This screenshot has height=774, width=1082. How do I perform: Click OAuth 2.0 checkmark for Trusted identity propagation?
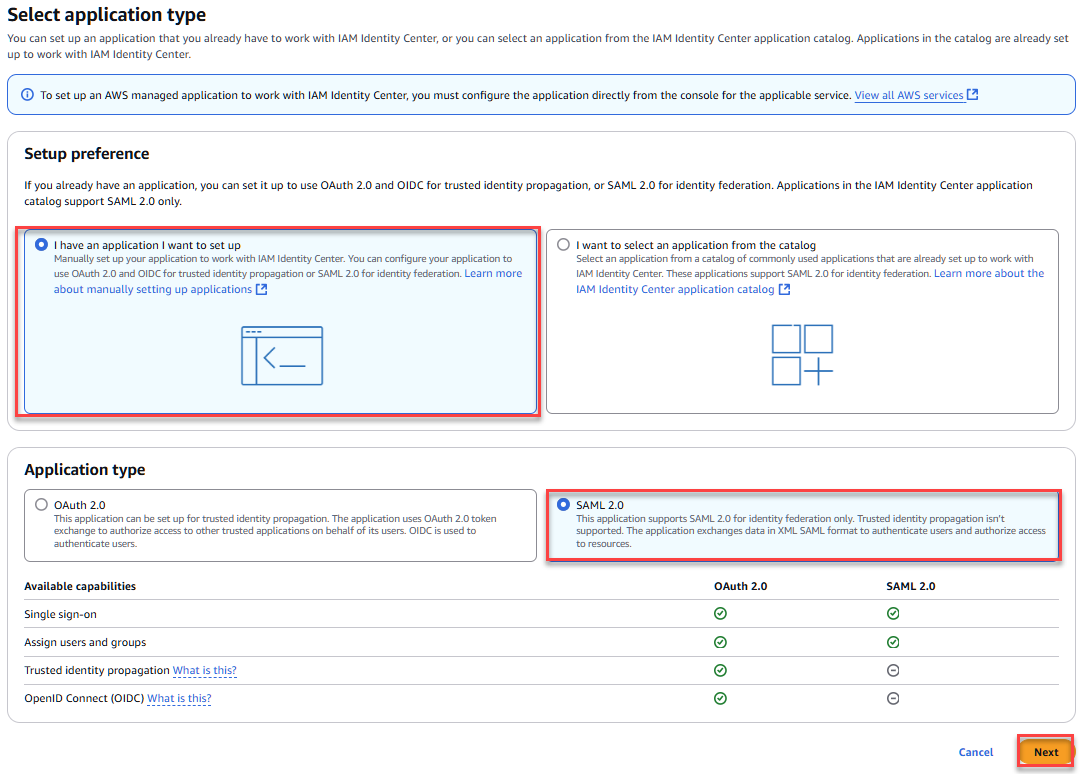[720, 671]
